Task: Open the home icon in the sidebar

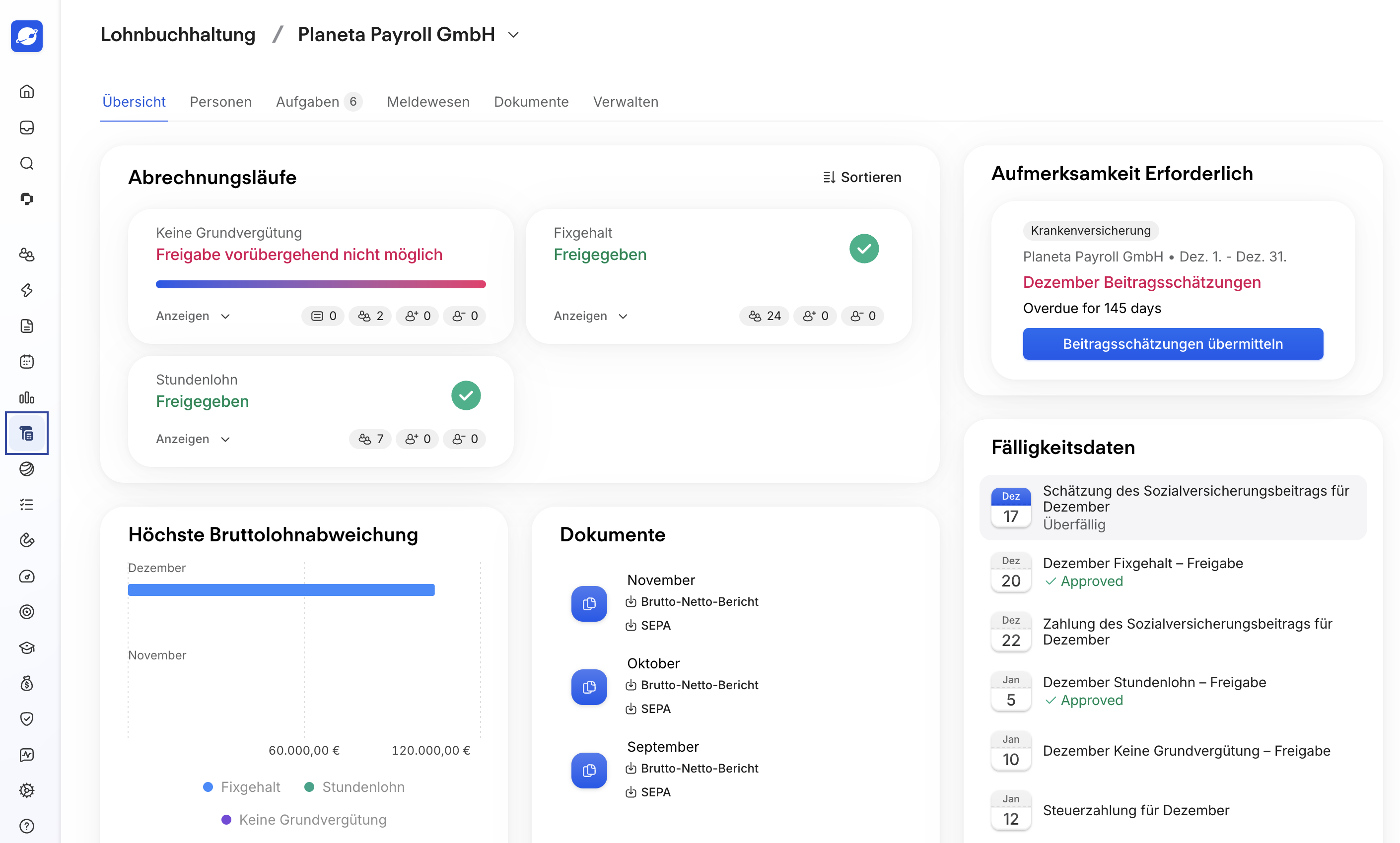Action: [27, 91]
